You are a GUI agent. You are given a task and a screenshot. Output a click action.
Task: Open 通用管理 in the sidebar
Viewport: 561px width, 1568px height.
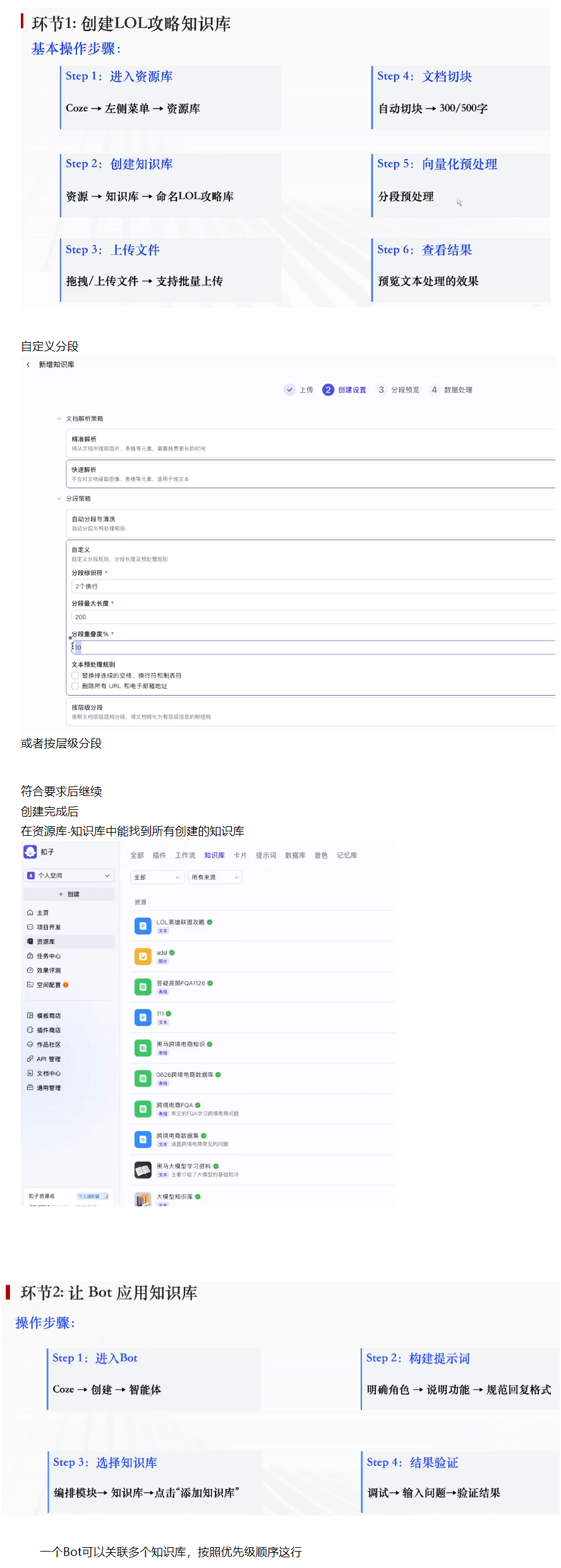(x=69, y=1088)
